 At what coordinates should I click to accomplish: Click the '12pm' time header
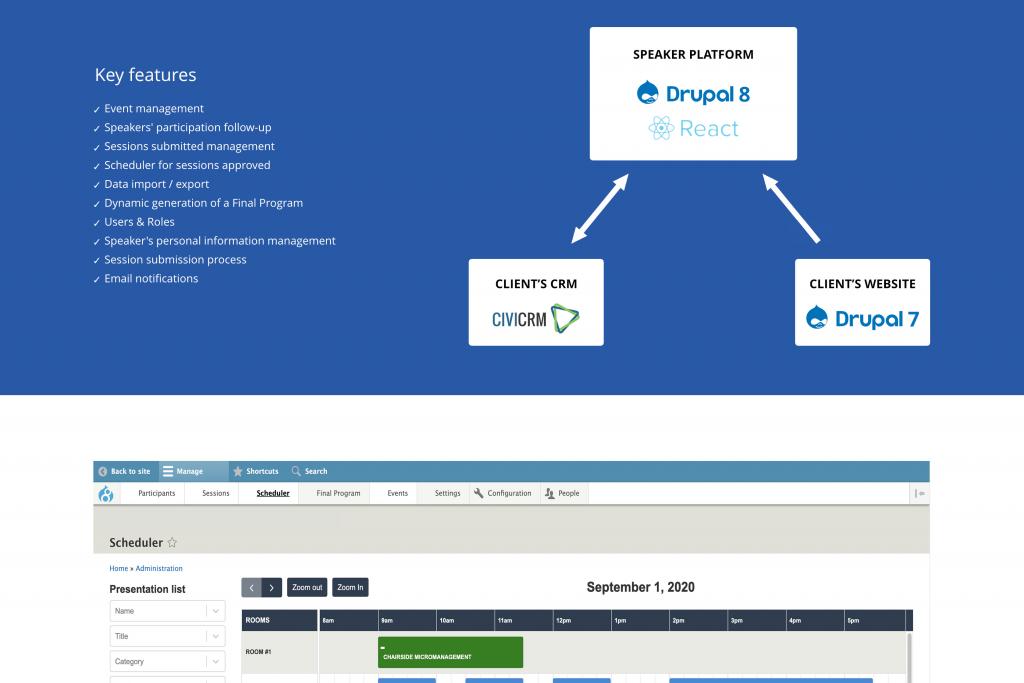pyautogui.click(x=564, y=620)
